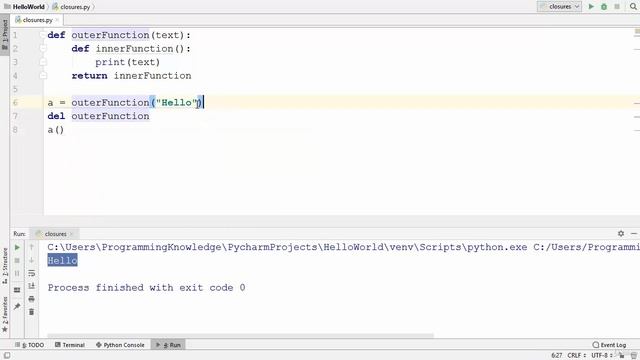Click HelloWorld breadcrumb in navigation bar
The height and width of the screenshot is (360, 640).
coord(24,7)
